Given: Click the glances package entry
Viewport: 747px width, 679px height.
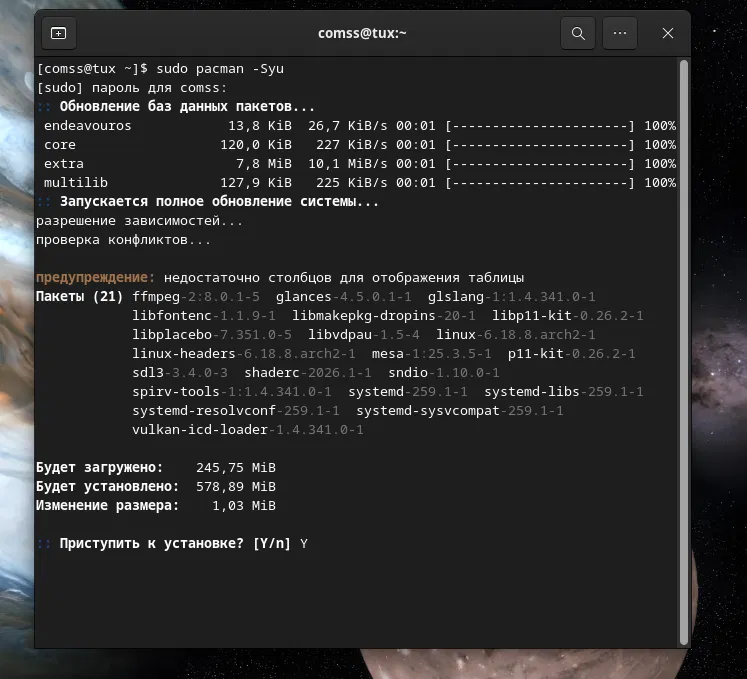Looking at the screenshot, I should pyautogui.click(x=343, y=296).
